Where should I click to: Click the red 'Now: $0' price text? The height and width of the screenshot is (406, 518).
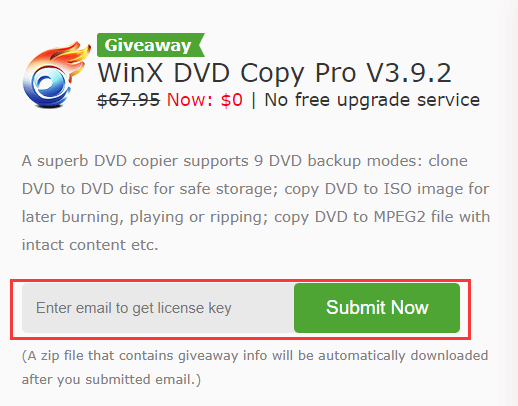pos(205,100)
